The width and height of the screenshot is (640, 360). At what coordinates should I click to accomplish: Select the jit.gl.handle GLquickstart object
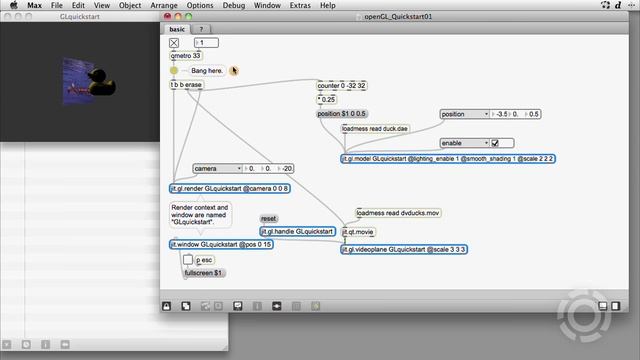(x=297, y=231)
